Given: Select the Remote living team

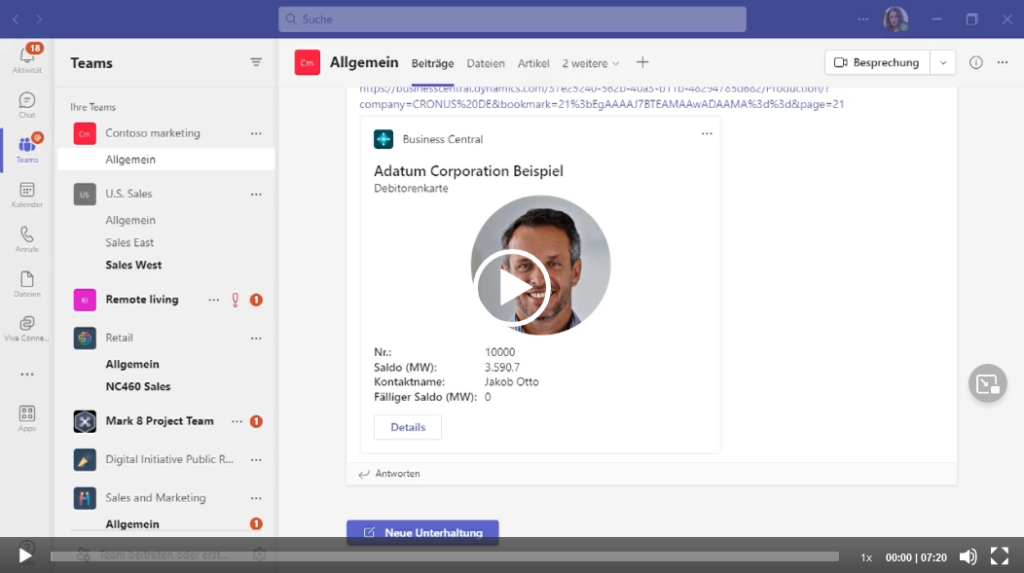Looking at the screenshot, I should click(142, 300).
